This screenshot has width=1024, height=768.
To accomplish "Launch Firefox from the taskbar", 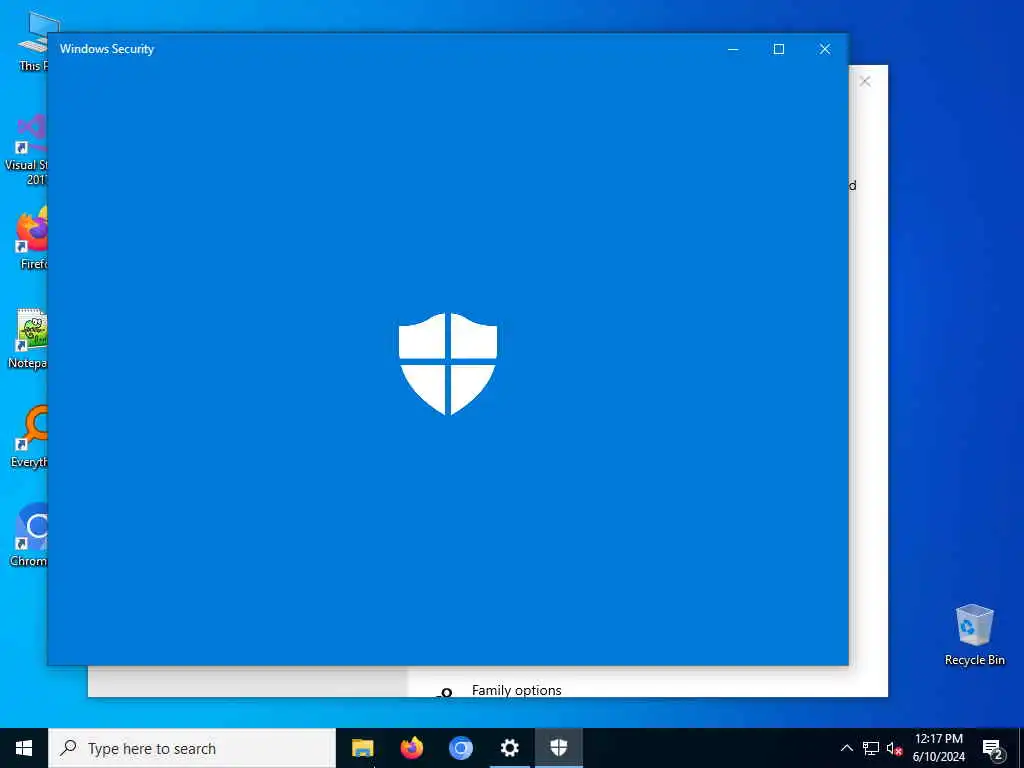I will (x=411, y=748).
